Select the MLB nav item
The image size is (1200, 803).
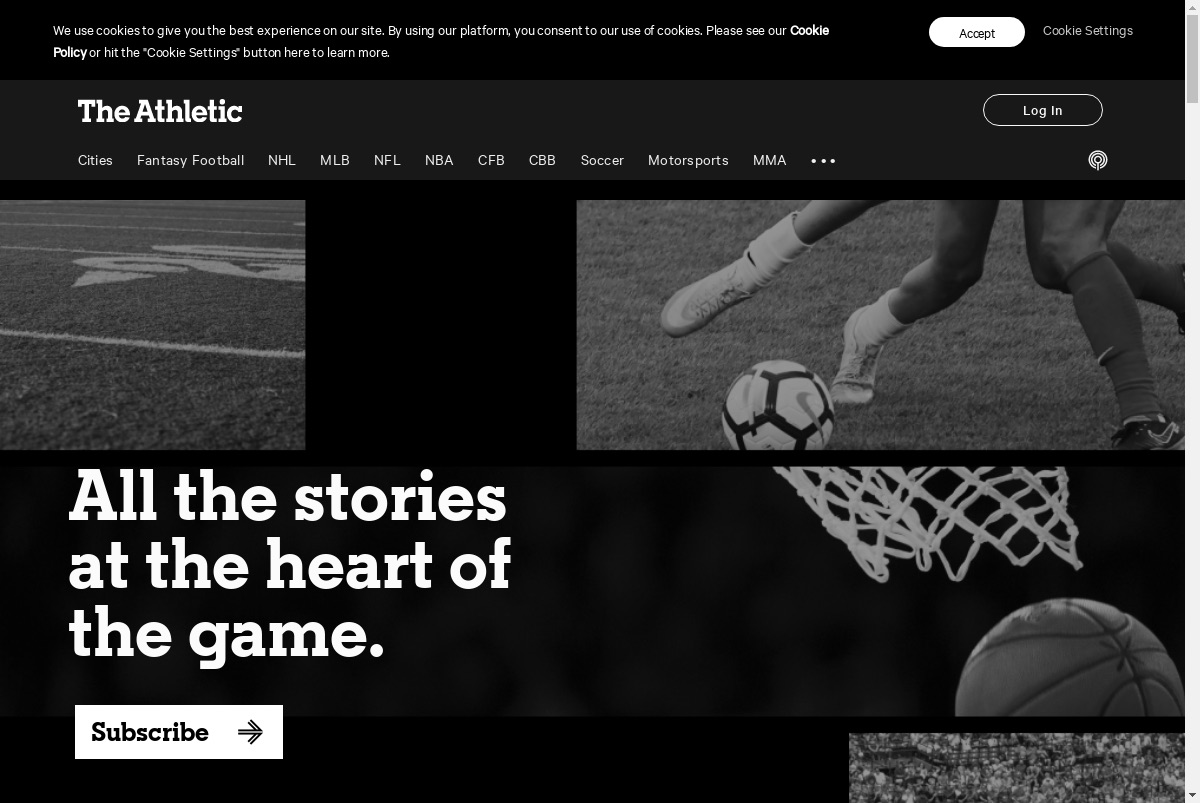pyautogui.click(x=335, y=160)
